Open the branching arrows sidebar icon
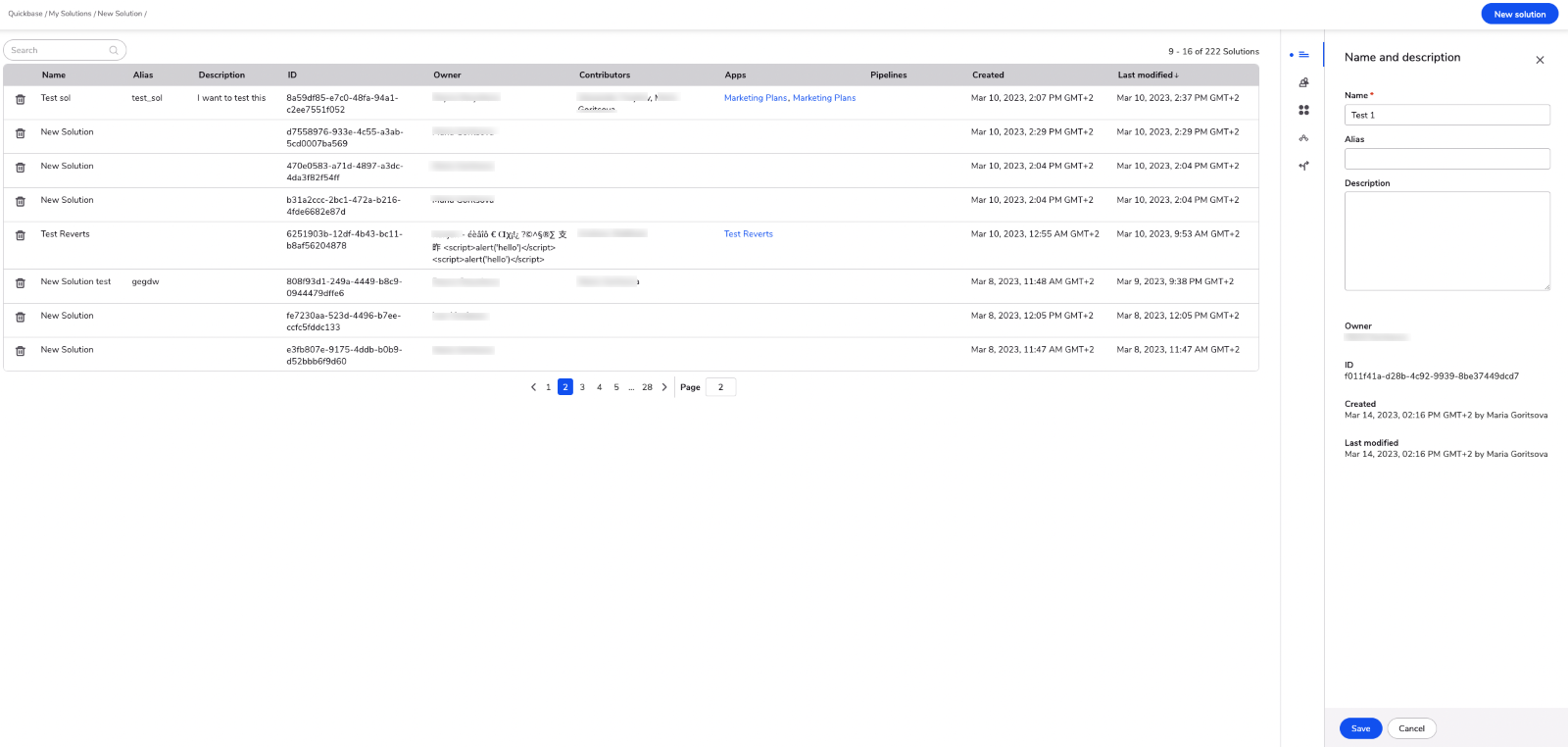This screenshot has width=1568, height=747. pyautogui.click(x=1303, y=166)
